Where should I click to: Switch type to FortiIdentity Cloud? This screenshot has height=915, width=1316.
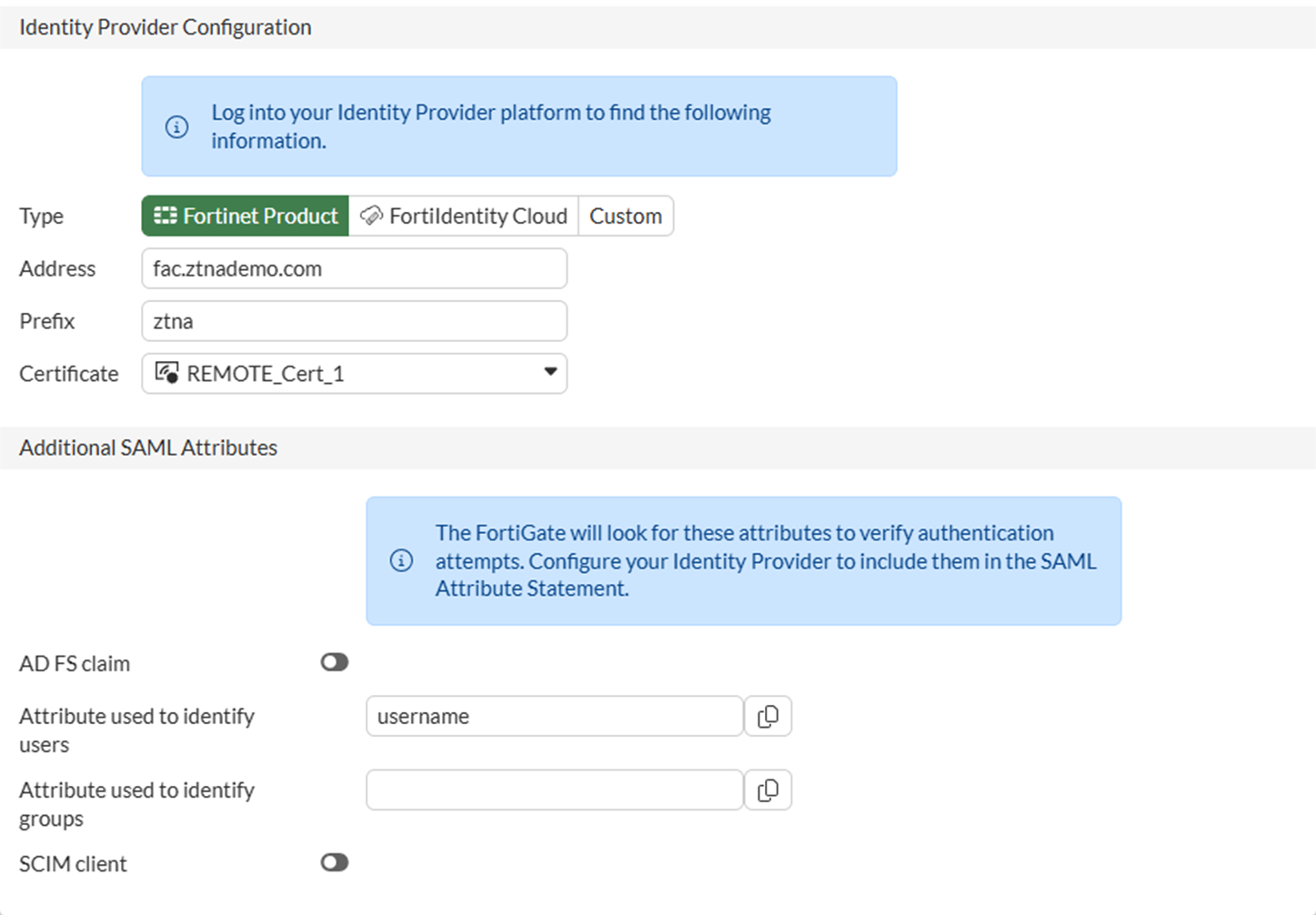pyautogui.click(x=464, y=216)
